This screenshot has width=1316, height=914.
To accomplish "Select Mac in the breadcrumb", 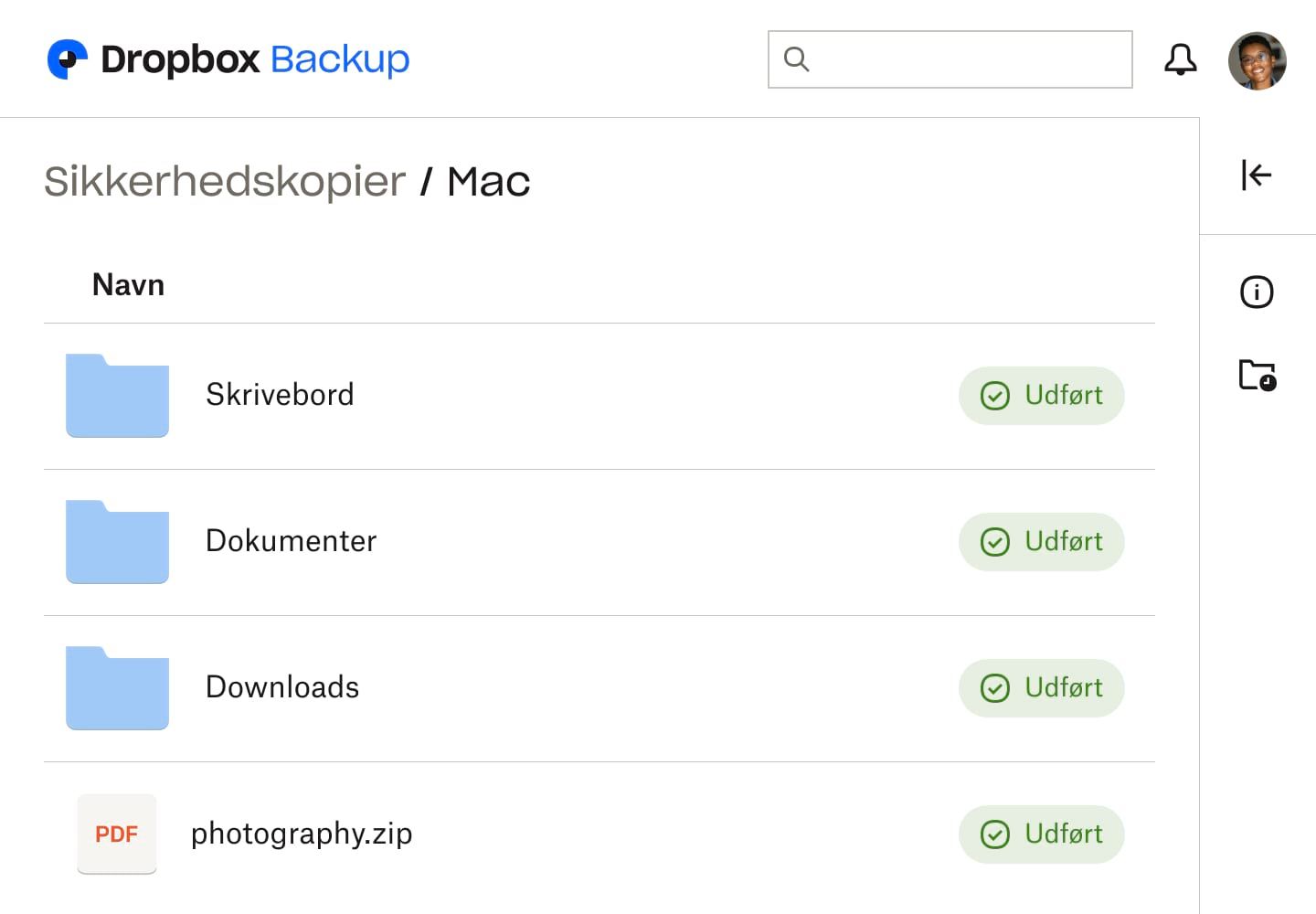I will 489,182.
